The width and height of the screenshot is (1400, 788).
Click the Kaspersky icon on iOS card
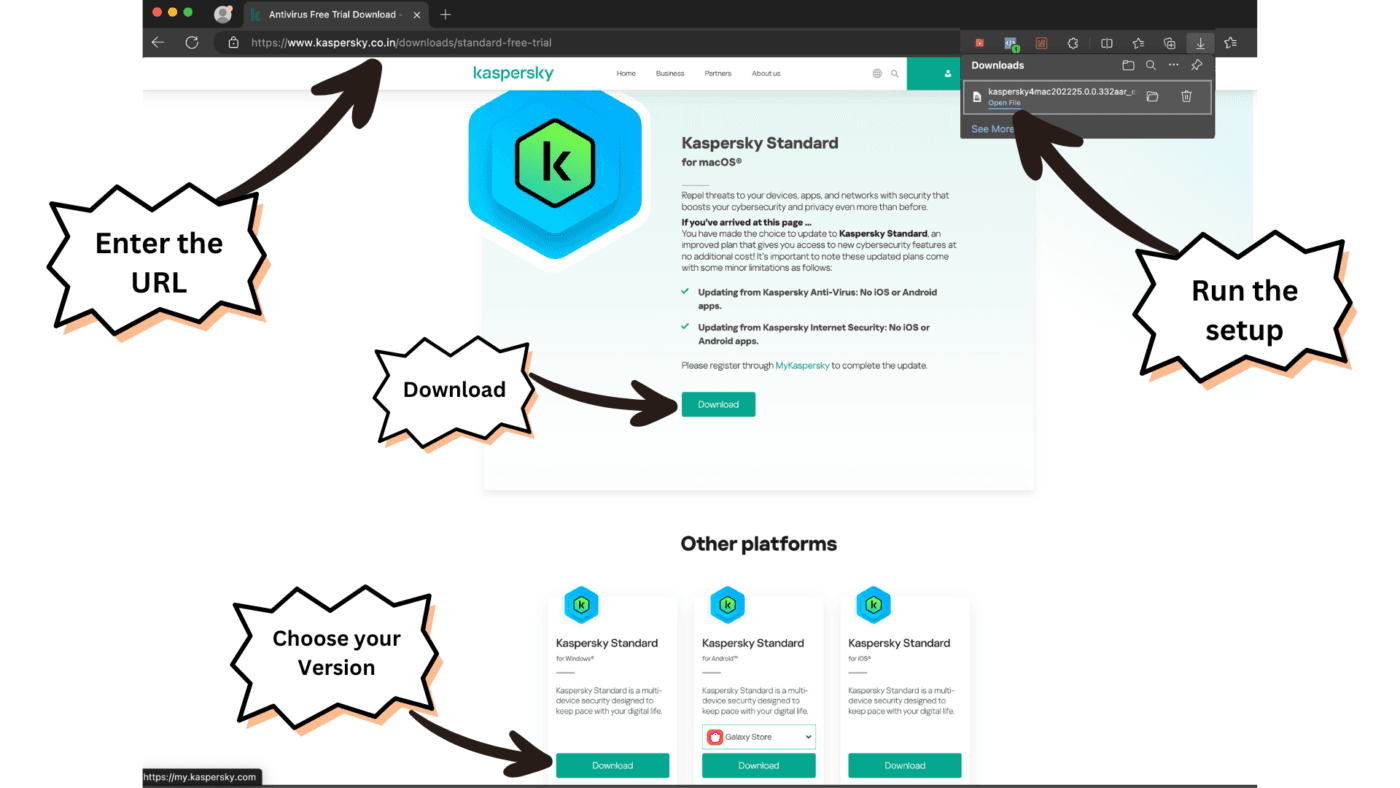[873, 604]
